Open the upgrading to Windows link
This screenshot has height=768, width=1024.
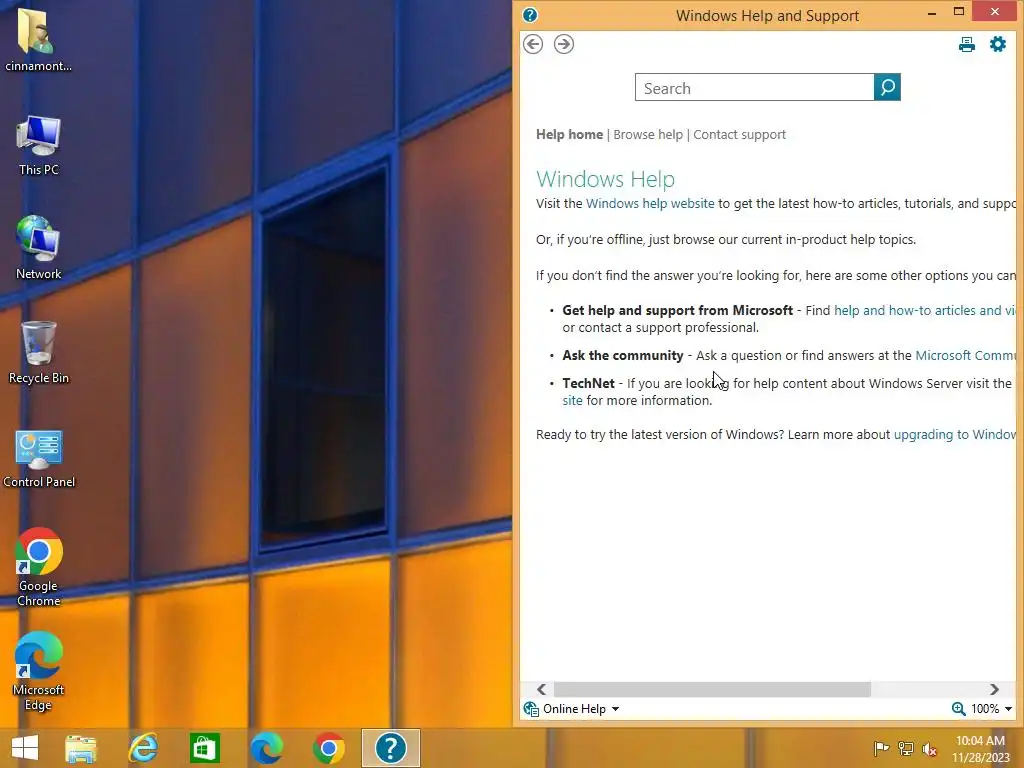pyautogui.click(x=955, y=435)
